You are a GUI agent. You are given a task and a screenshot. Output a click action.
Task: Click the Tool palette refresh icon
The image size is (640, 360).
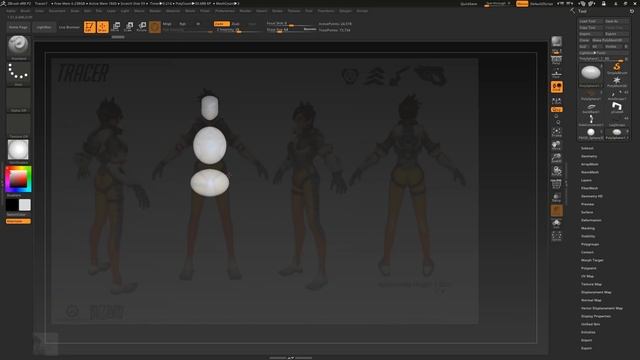(632, 11)
